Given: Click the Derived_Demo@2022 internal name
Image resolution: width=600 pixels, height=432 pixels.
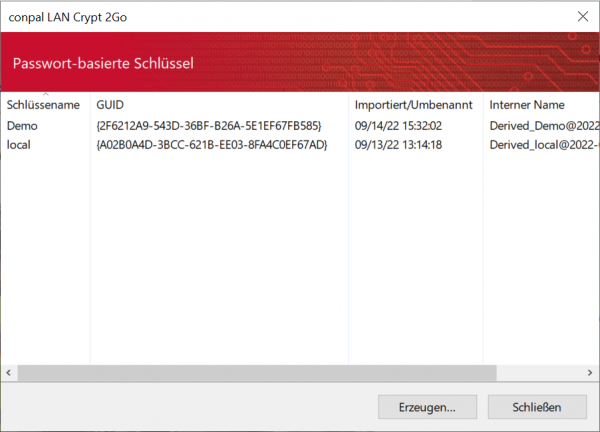Looking at the screenshot, I should (544, 126).
